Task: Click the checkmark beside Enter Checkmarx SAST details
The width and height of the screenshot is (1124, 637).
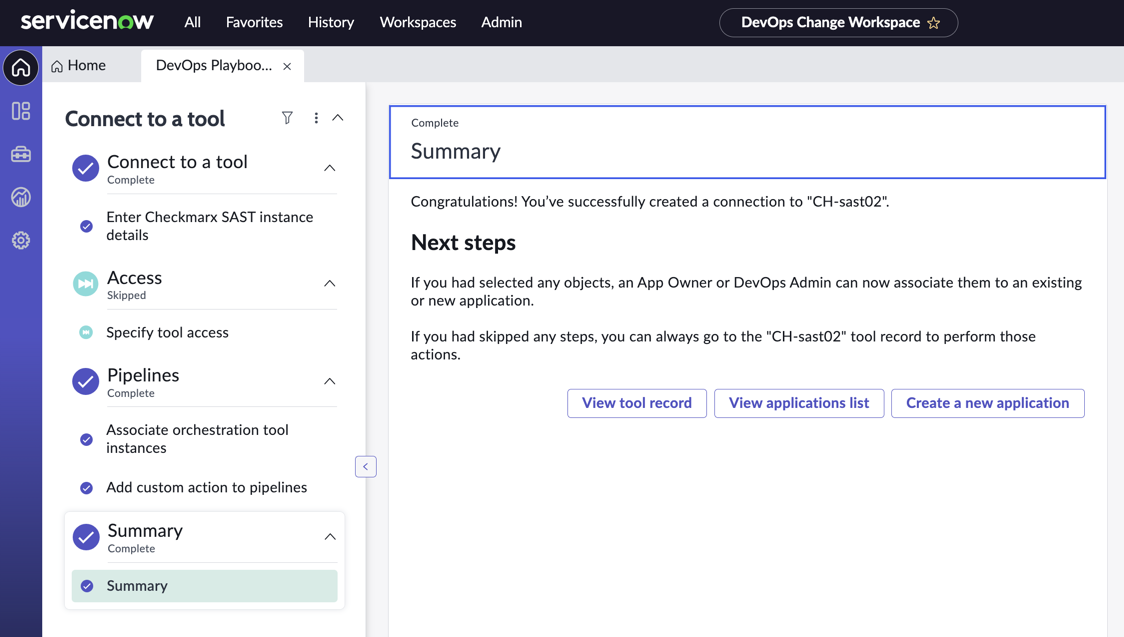Action: pyautogui.click(x=86, y=226)
